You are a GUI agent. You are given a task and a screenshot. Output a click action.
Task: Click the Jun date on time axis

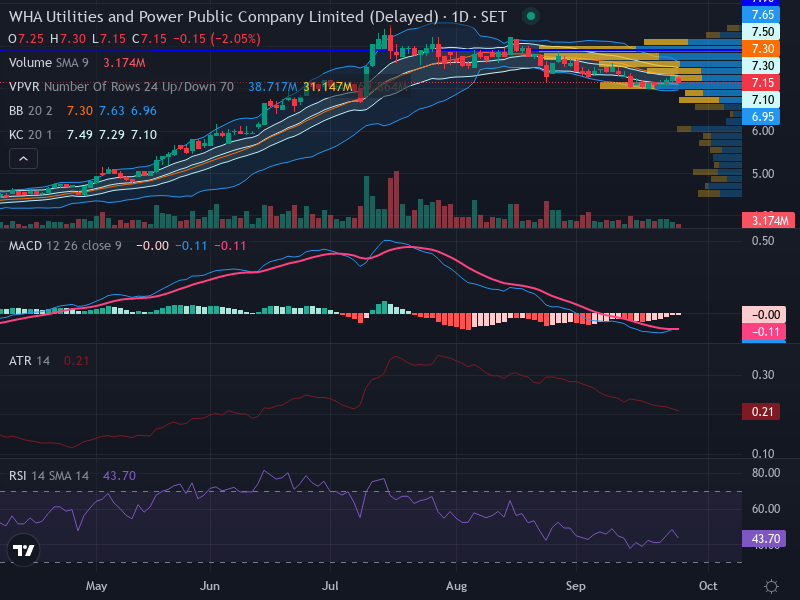pos(210,586)
